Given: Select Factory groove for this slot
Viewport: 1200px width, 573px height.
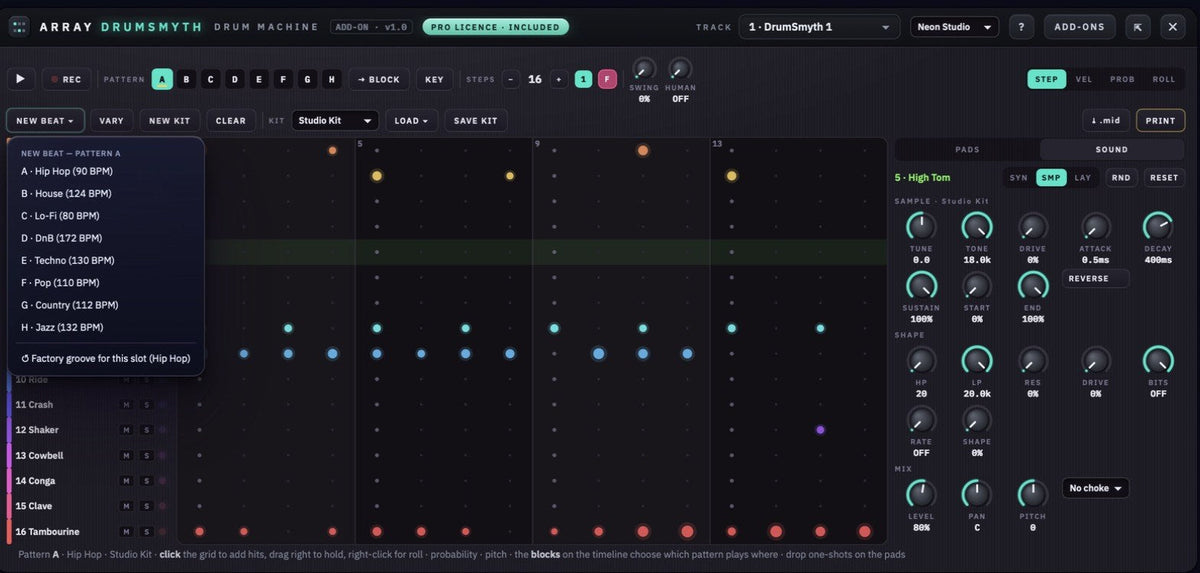Looking at the screenshot, I should point(105,358).
